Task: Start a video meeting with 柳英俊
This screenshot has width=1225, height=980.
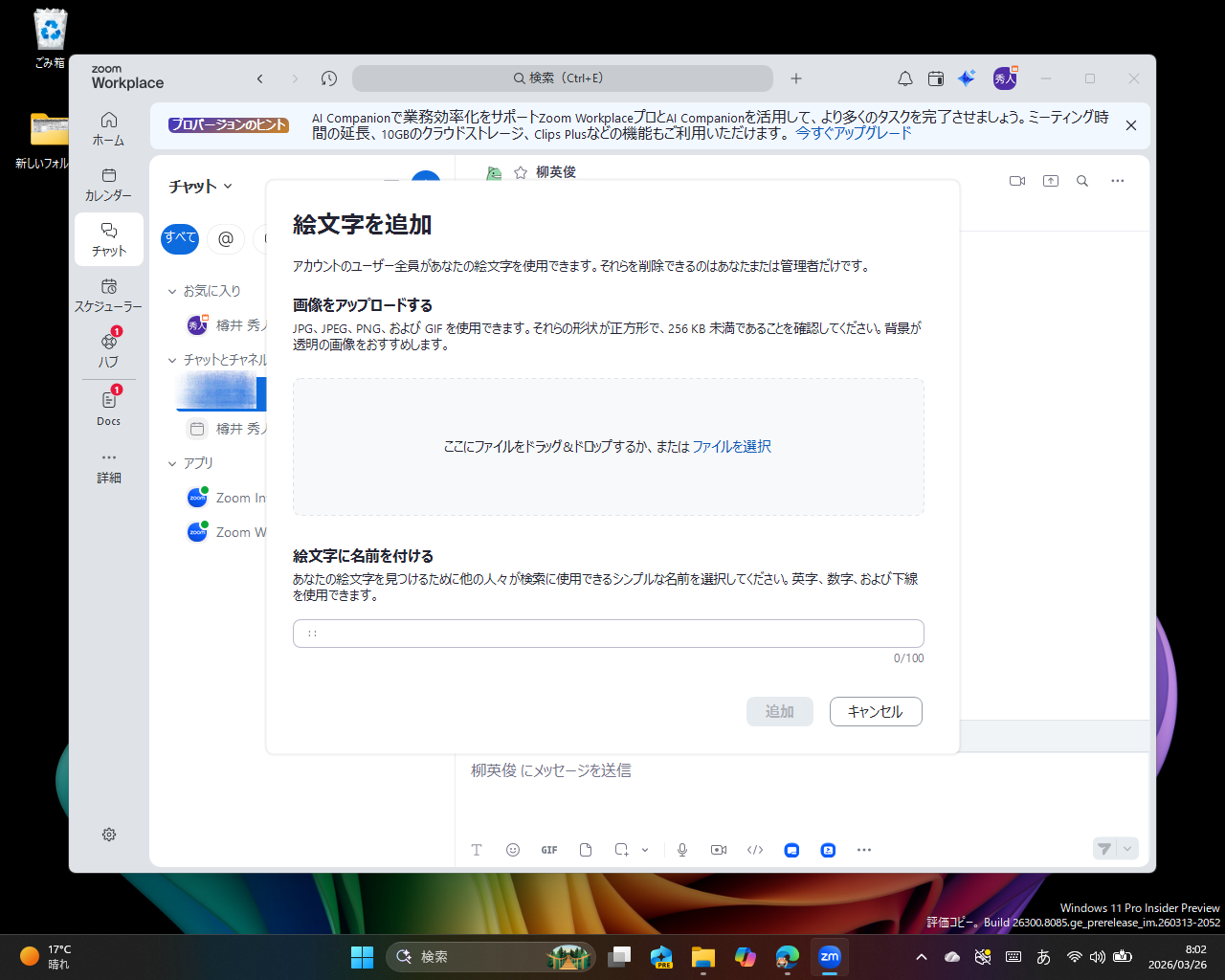Action: coord(1017,181)
